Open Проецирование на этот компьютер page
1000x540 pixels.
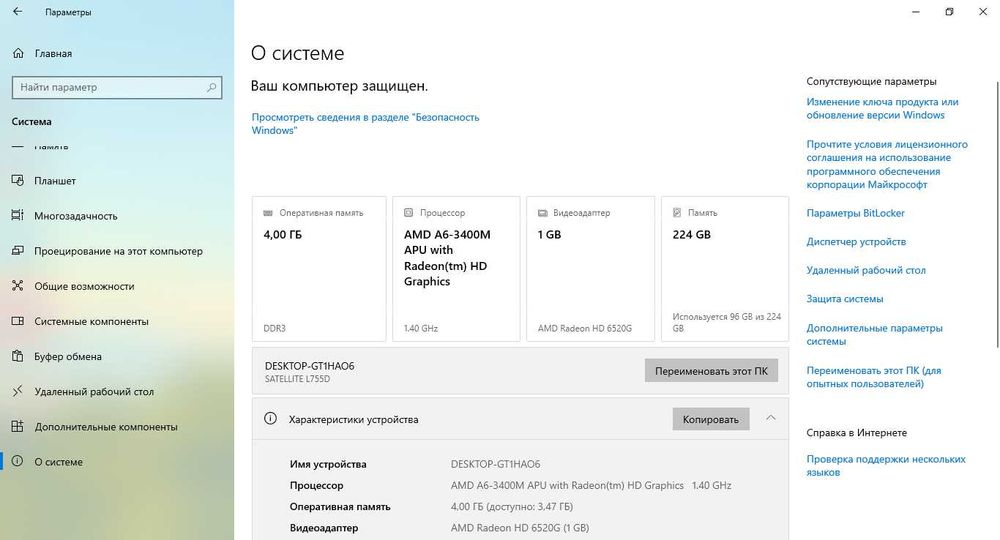coord(118,251)
